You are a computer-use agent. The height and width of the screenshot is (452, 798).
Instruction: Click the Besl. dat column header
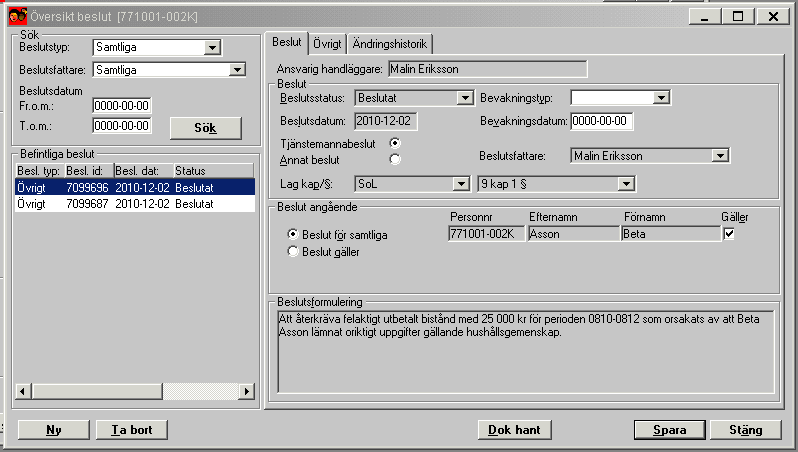point(144,171)
